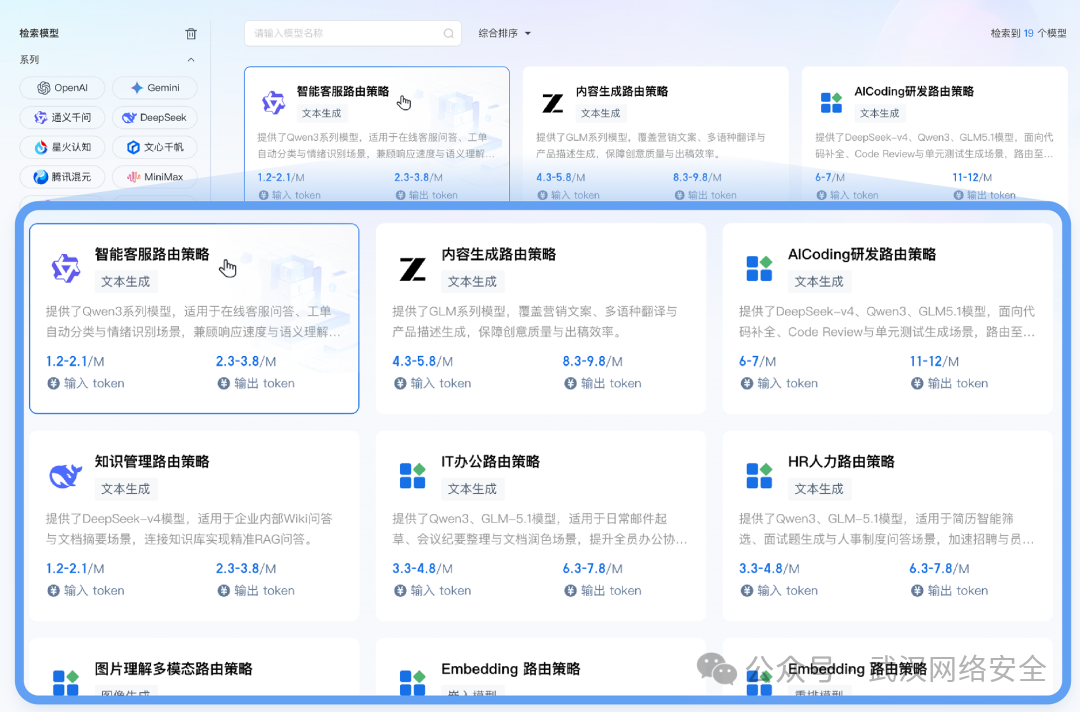
Task: Open the small upper 内容生成路由策略 card title
Action: [x=622, y=91]
